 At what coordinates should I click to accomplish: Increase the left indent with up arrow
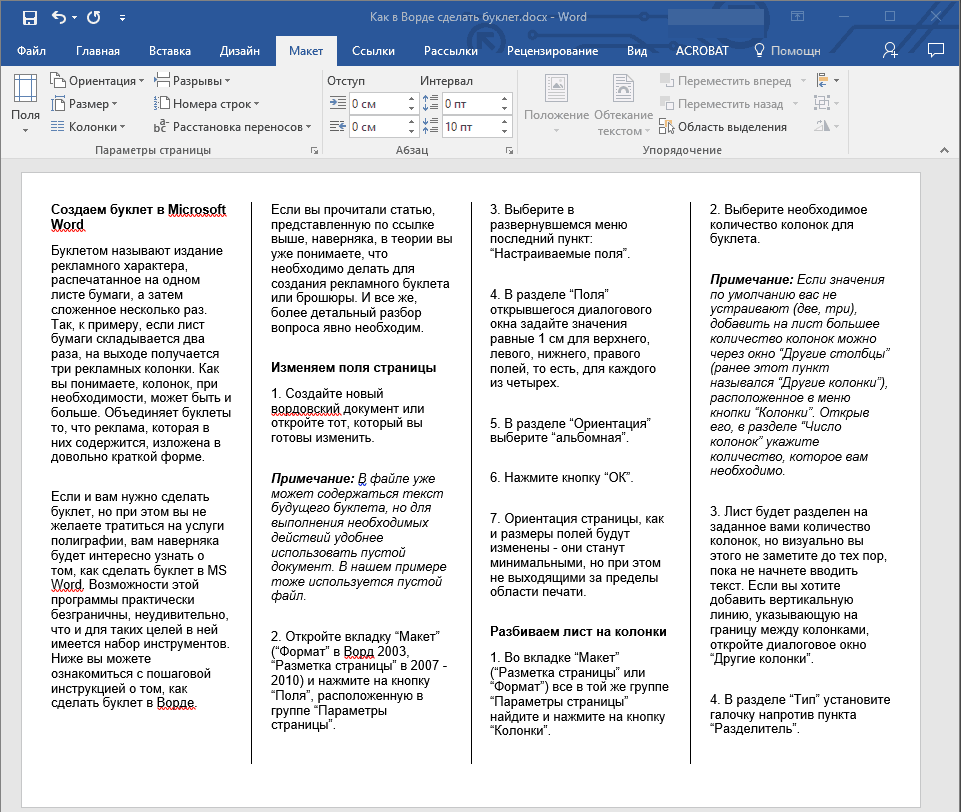[x=411, y=99]
